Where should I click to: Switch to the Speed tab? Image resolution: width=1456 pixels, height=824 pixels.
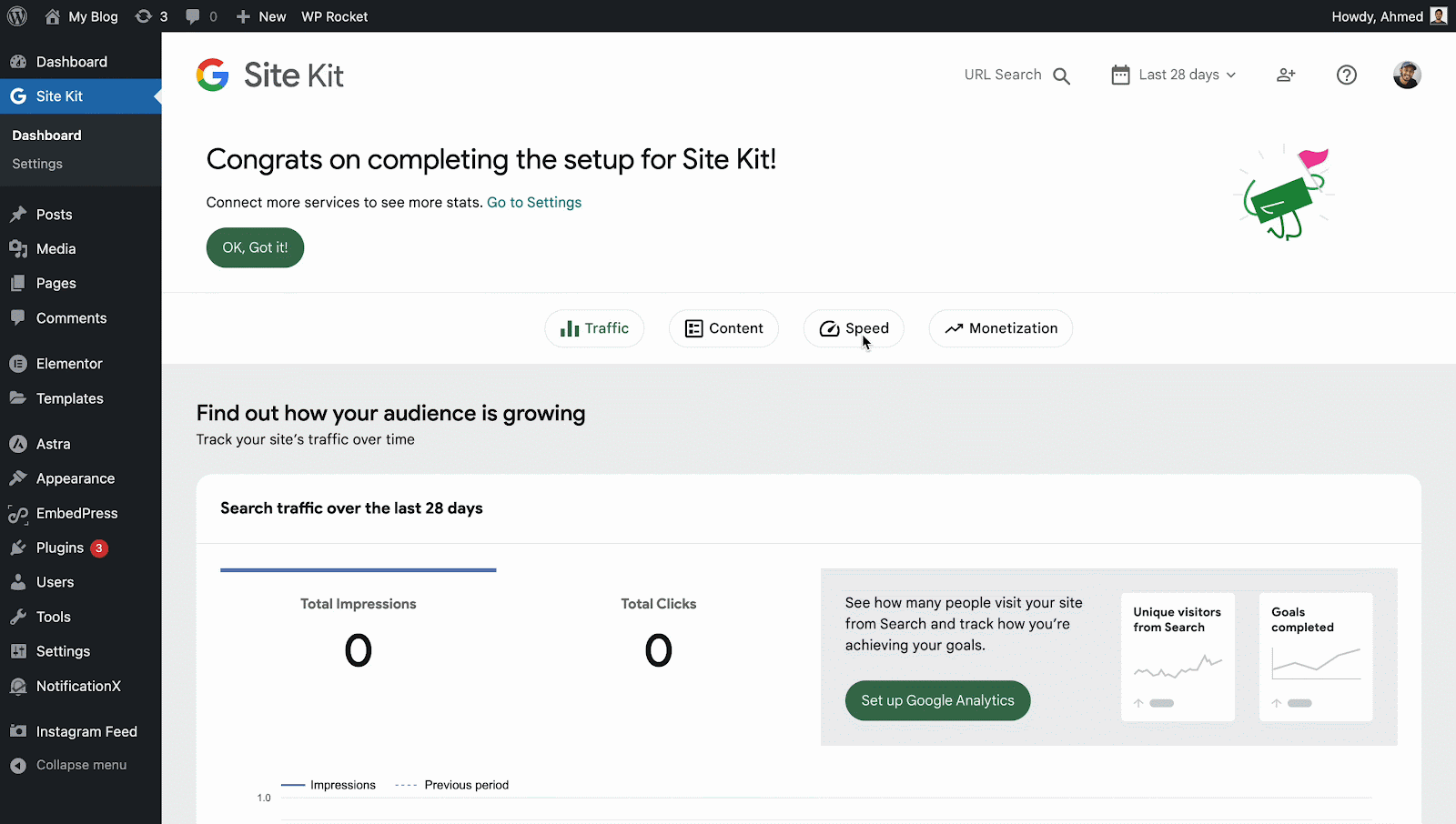pos(853,328)
